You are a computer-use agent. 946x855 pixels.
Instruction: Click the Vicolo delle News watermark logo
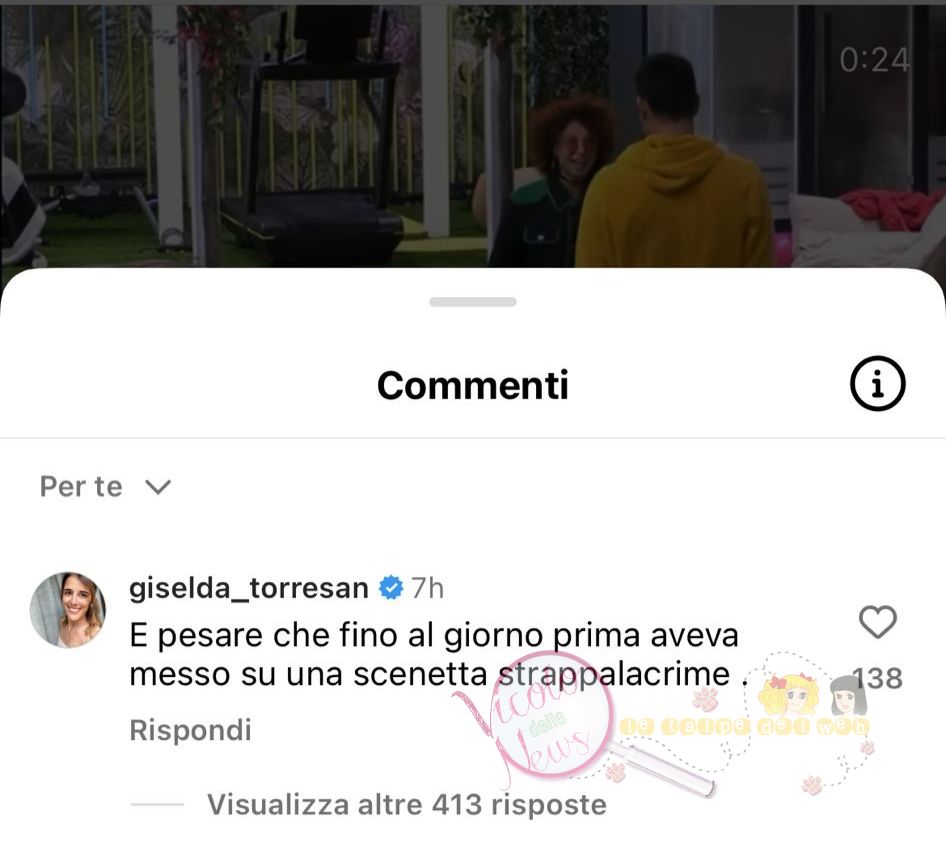(x=534, y=715)
